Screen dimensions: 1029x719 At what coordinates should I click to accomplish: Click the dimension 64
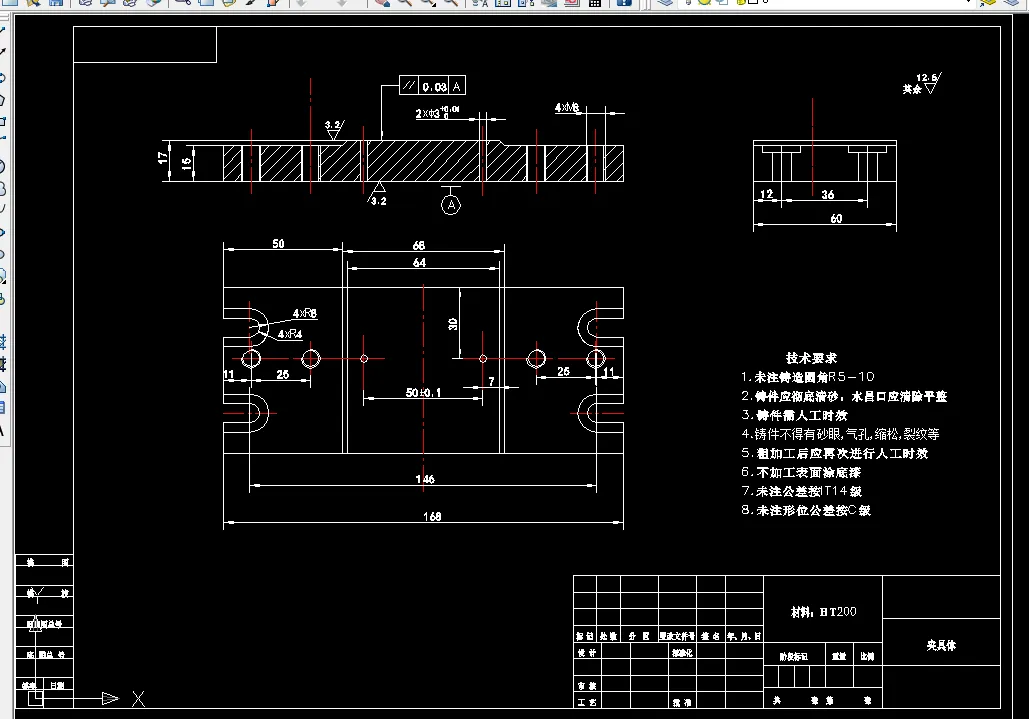coord(419,262)
